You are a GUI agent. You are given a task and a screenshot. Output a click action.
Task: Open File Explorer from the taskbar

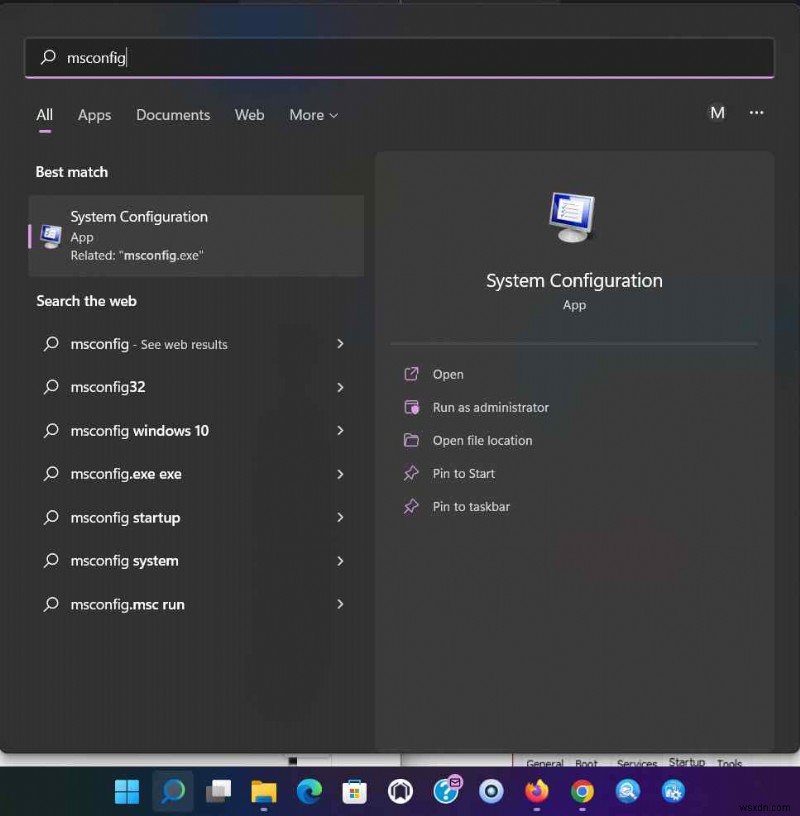(264, 791)
